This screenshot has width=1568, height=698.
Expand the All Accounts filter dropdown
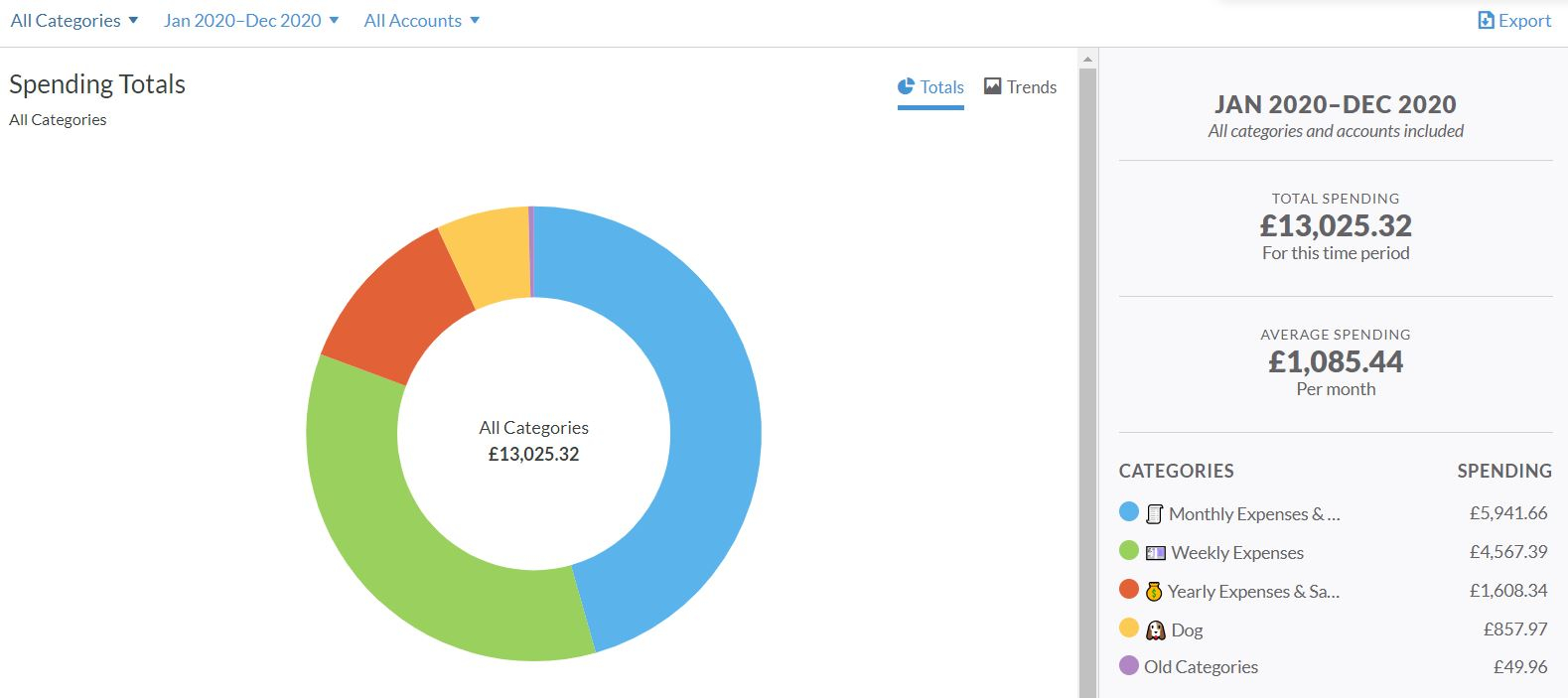421,21
